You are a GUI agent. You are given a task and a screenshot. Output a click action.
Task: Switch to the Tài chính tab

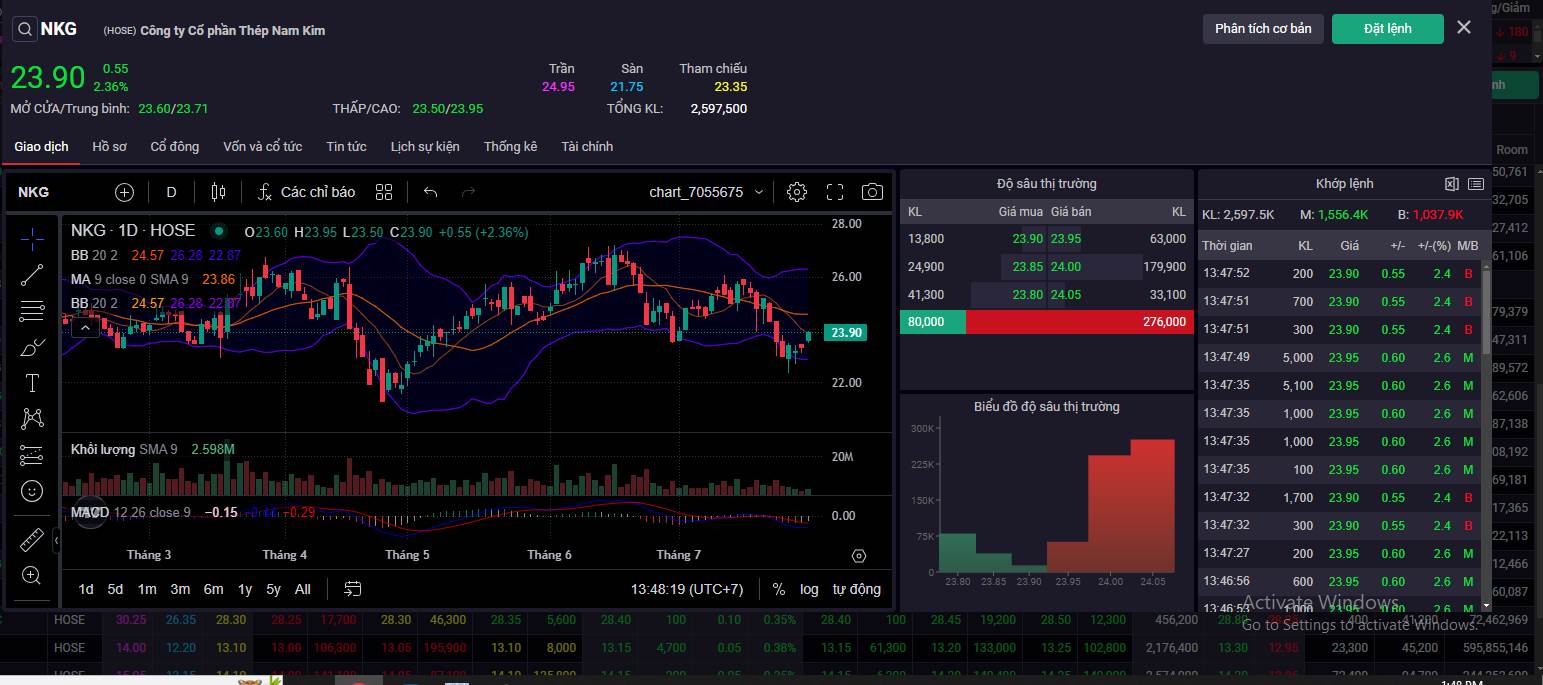pyautogui.click(x=587, y=147)
